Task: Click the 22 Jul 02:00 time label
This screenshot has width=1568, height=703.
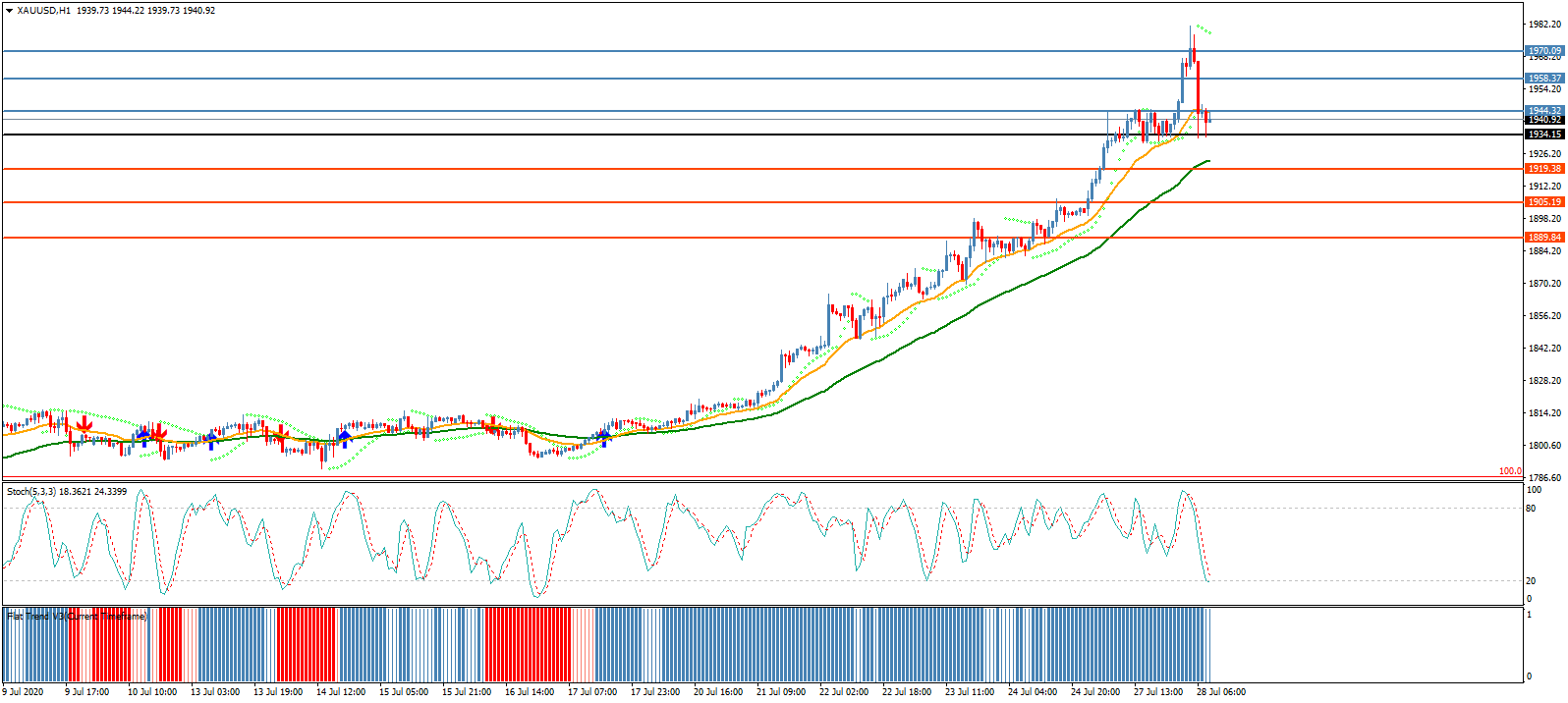Action: 844,692
